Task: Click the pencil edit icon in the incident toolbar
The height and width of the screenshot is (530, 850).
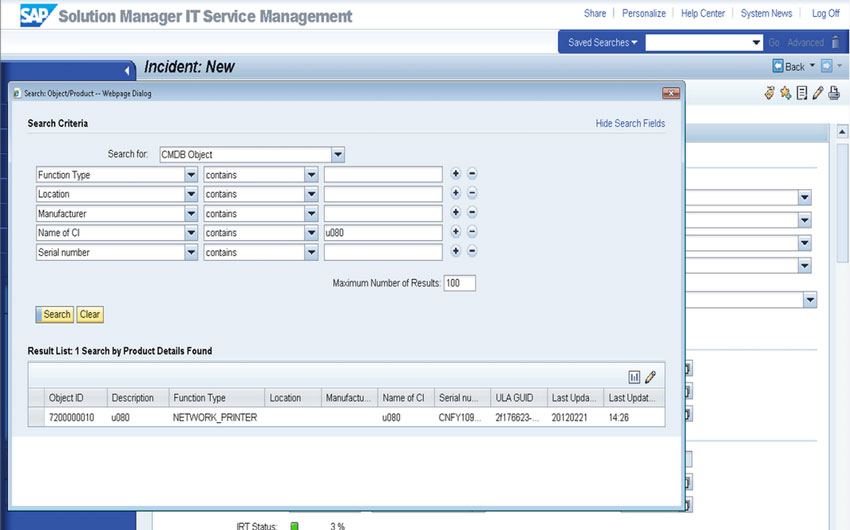Action: tap(817, 93)
